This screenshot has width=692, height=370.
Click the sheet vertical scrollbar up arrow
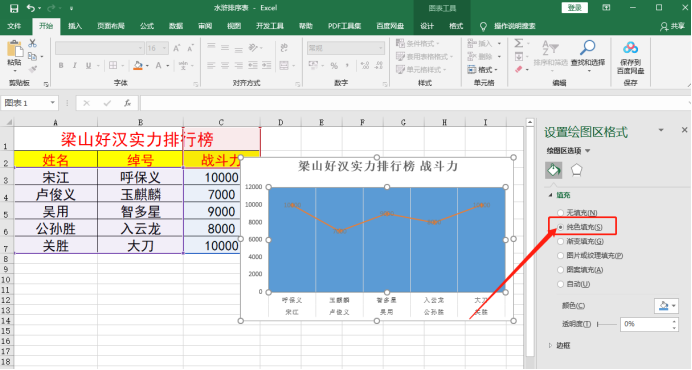pyautogui.click(x=530, y=122)
